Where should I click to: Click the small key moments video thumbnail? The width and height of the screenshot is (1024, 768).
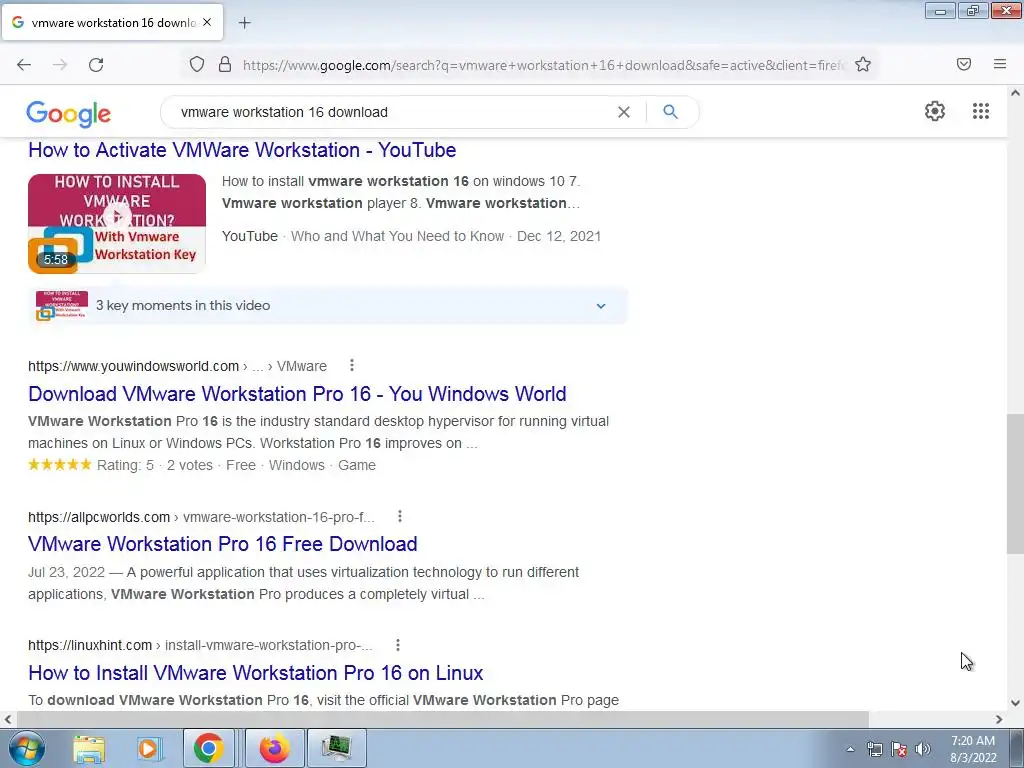(61, 306)
